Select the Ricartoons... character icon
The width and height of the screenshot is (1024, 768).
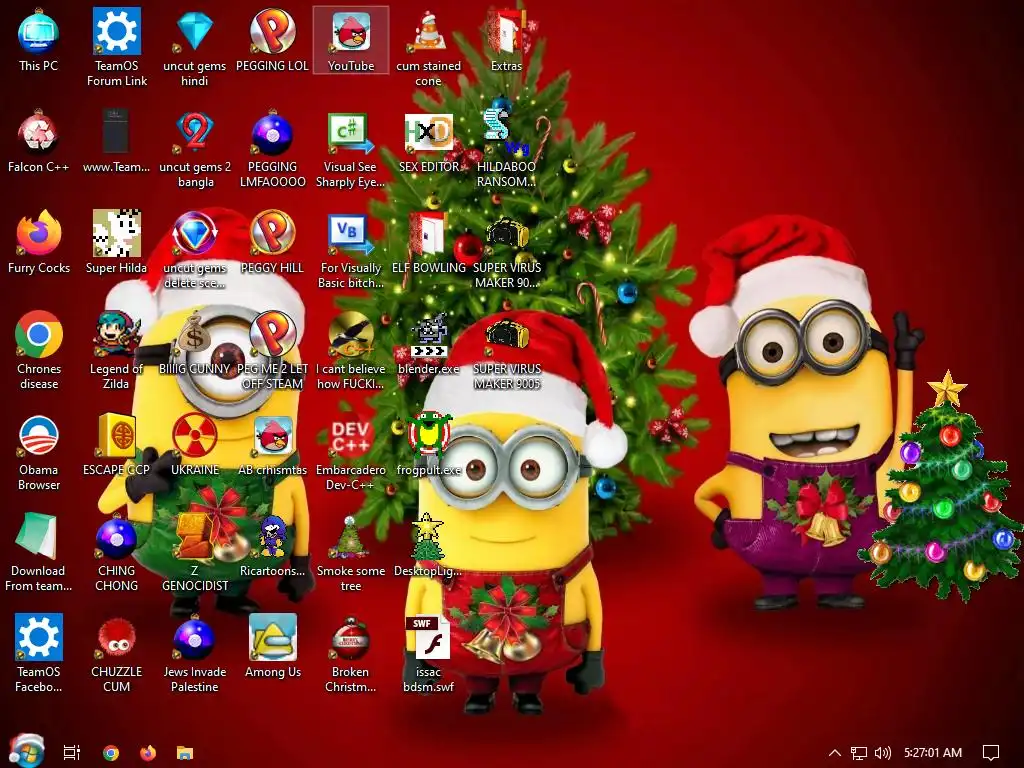coord(272,545)
